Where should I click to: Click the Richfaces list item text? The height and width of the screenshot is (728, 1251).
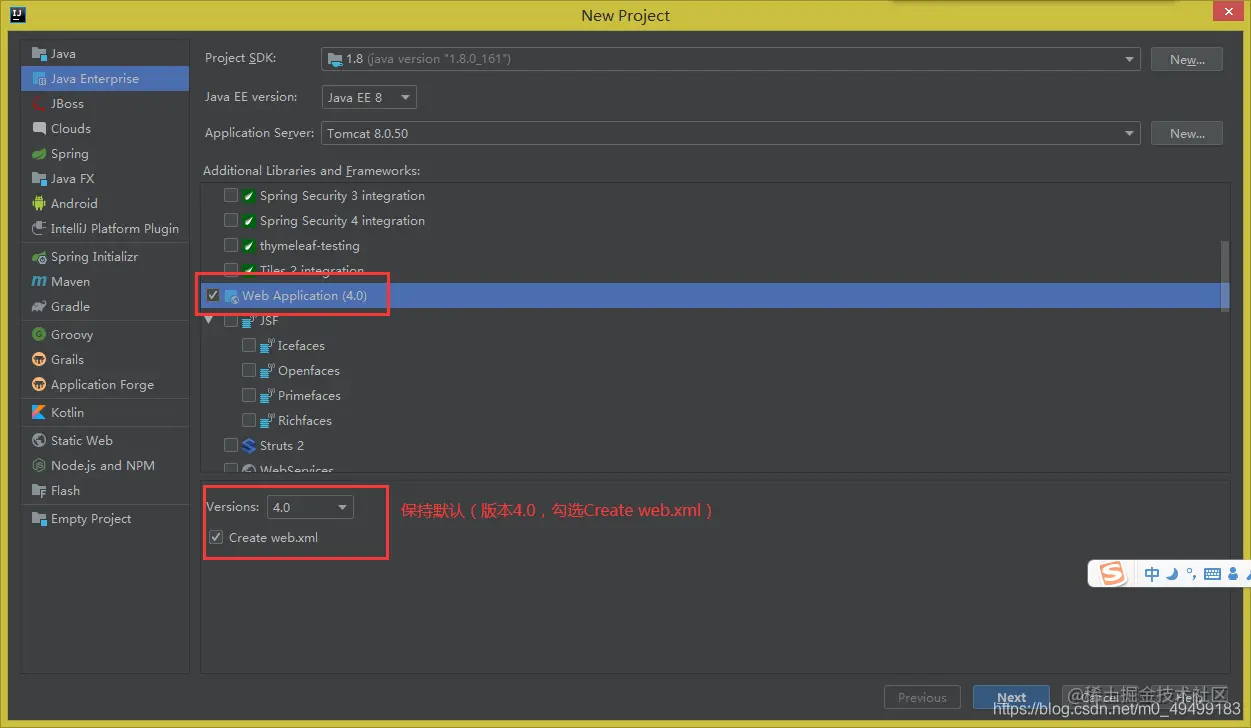(305, 421)
